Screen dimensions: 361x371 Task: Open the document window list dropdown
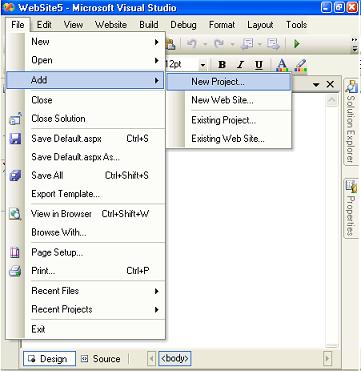[316, 85]
